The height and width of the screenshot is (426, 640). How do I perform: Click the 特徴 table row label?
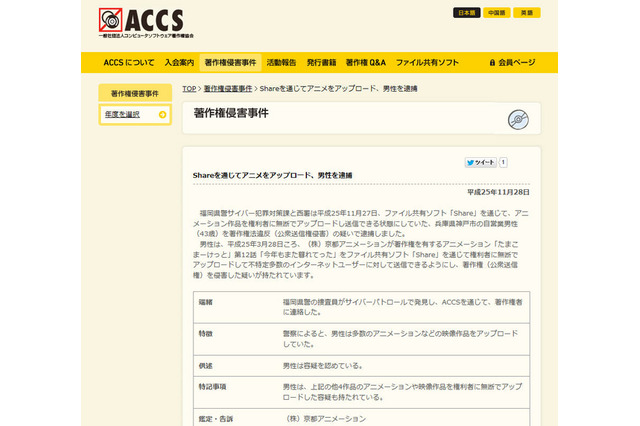point(206,334)
